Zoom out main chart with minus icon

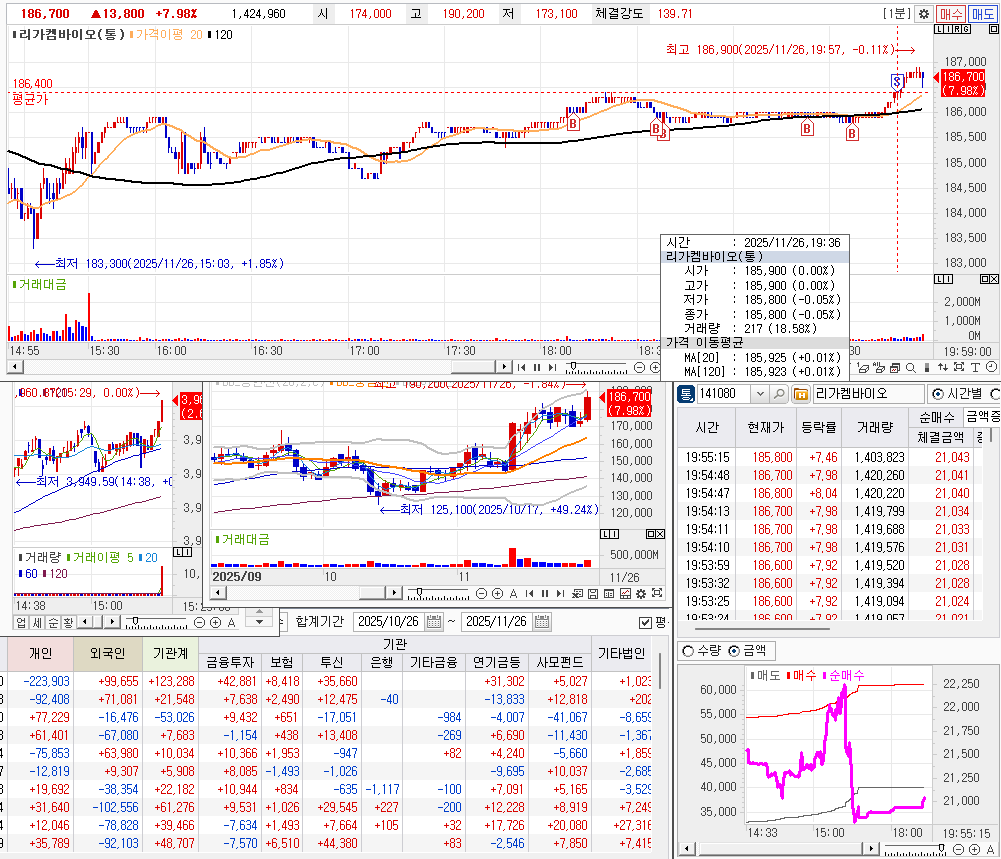click(639, 368)
